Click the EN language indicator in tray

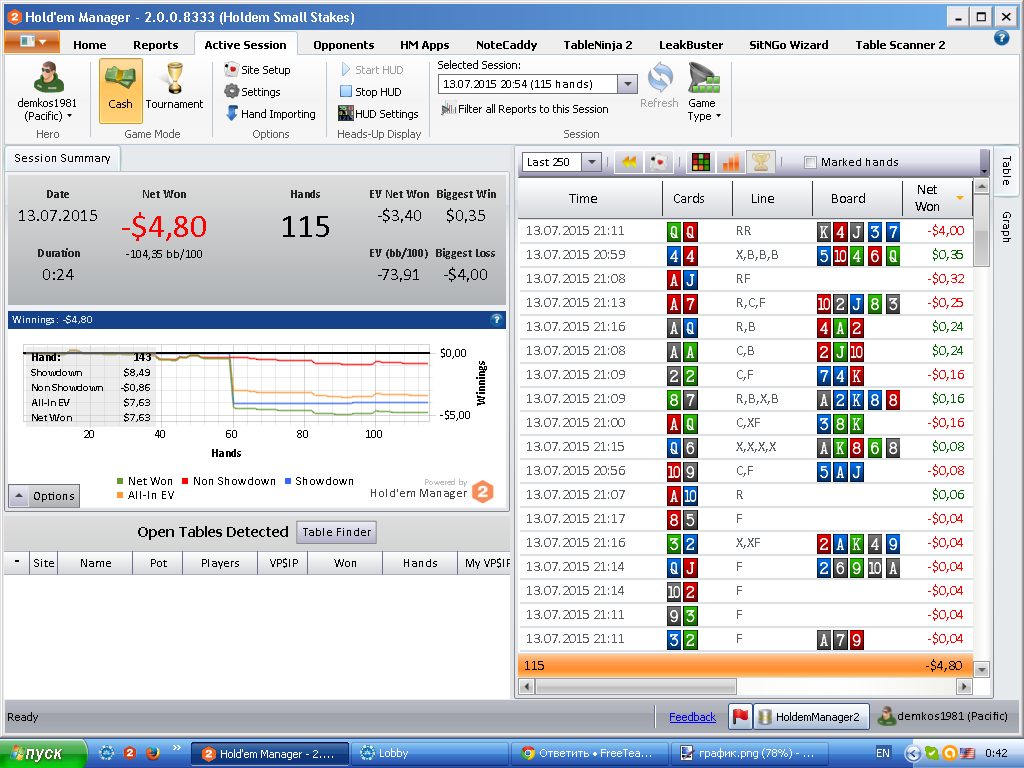pyautogui.click(x=882, y=754)
